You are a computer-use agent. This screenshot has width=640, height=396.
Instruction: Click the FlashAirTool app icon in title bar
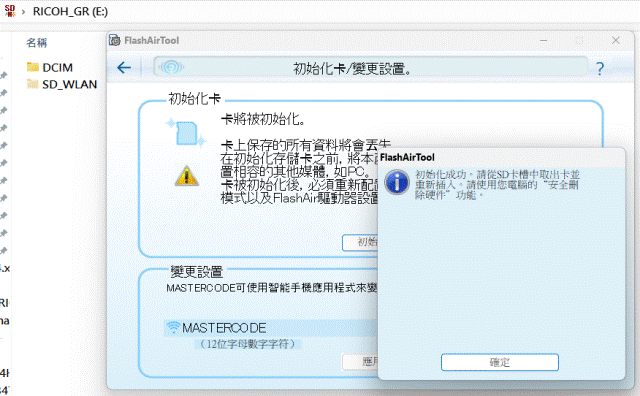115,40
